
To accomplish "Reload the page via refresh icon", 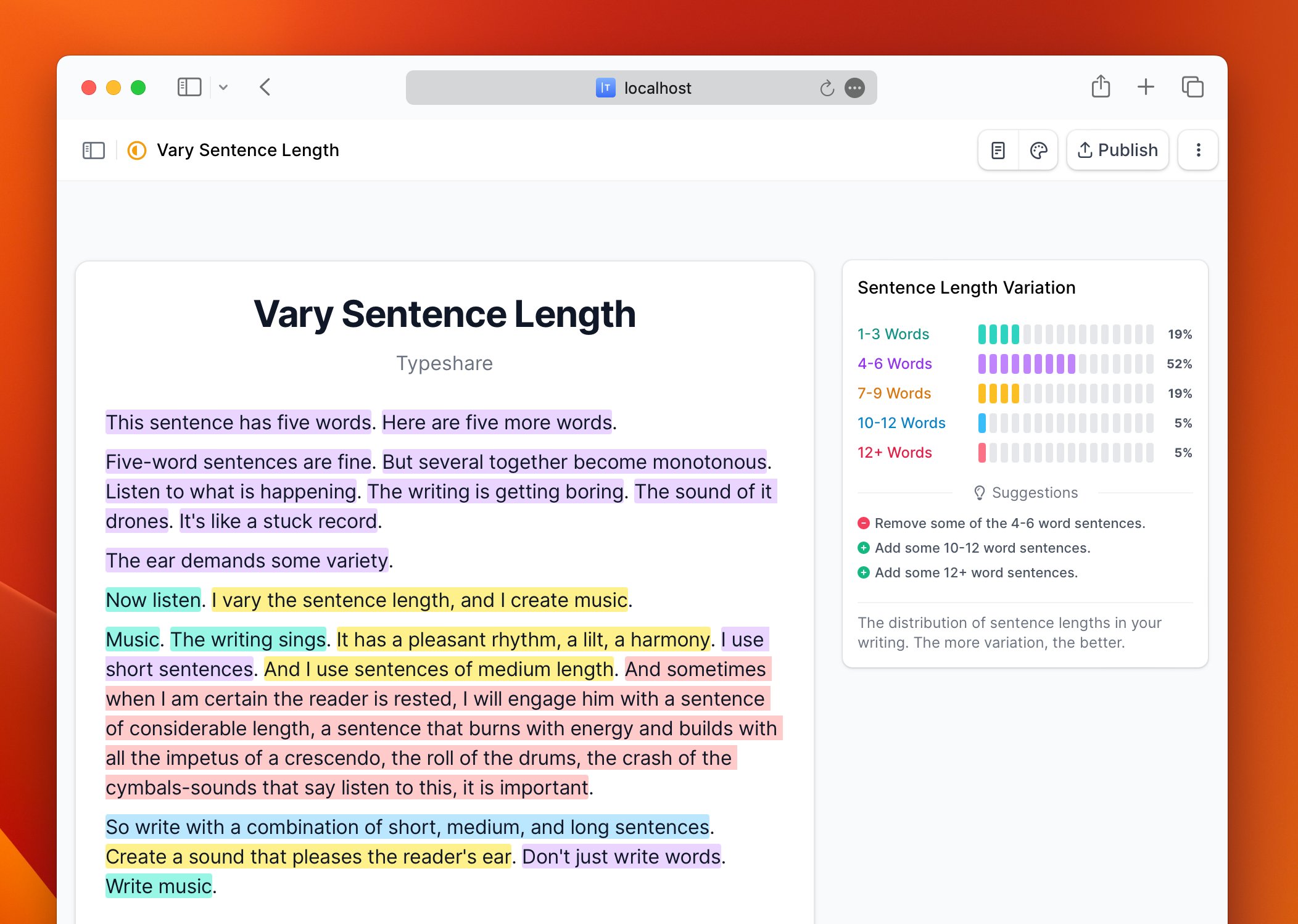I will (x=826, y=88).
